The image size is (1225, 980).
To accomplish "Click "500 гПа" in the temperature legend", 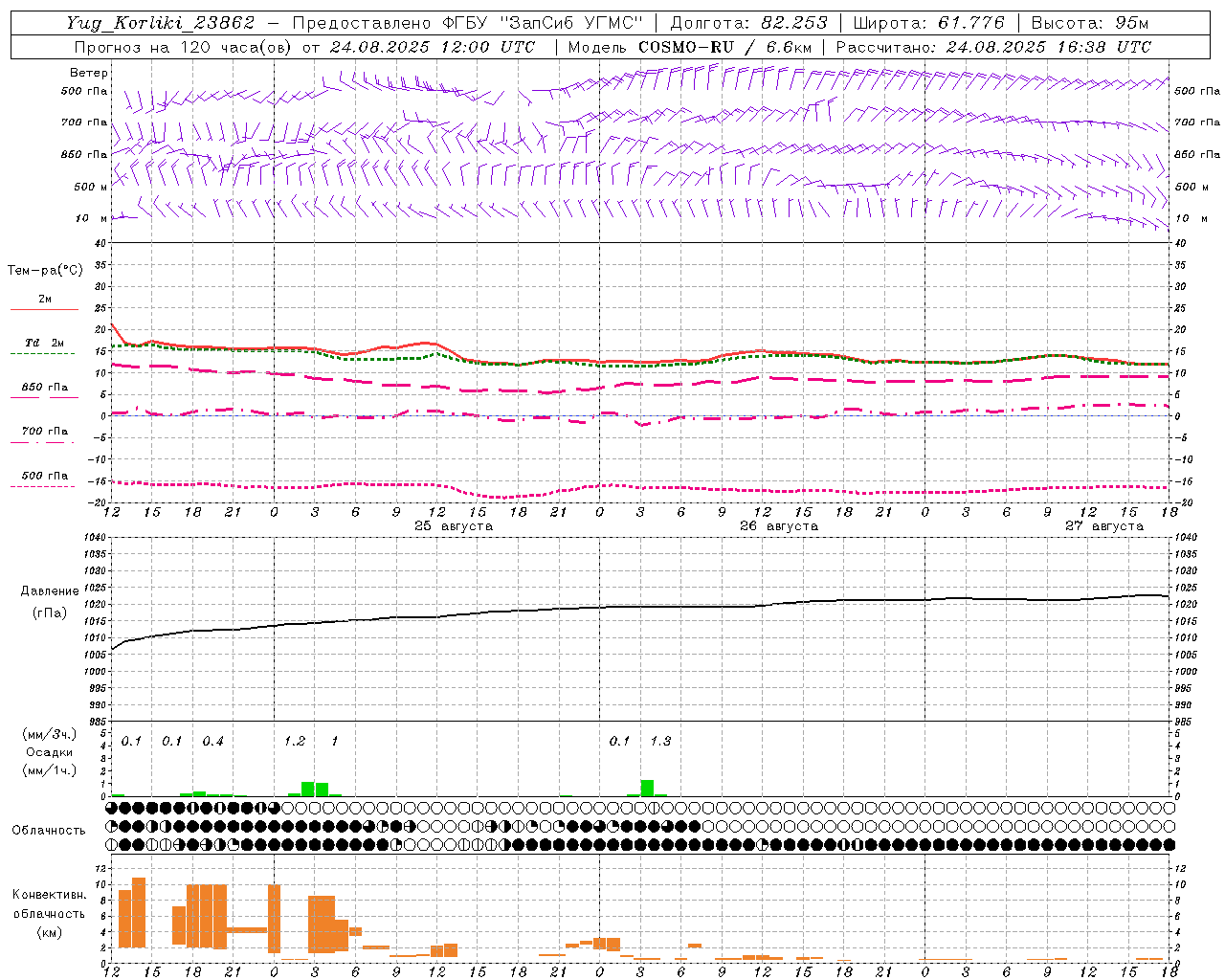I will click(x=45, y=476).
